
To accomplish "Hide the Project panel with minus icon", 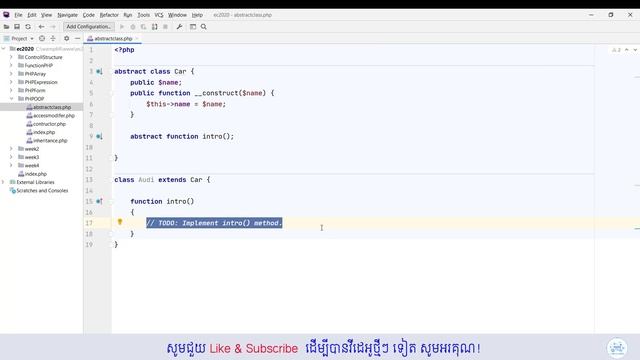I will [x=77, y=38].
